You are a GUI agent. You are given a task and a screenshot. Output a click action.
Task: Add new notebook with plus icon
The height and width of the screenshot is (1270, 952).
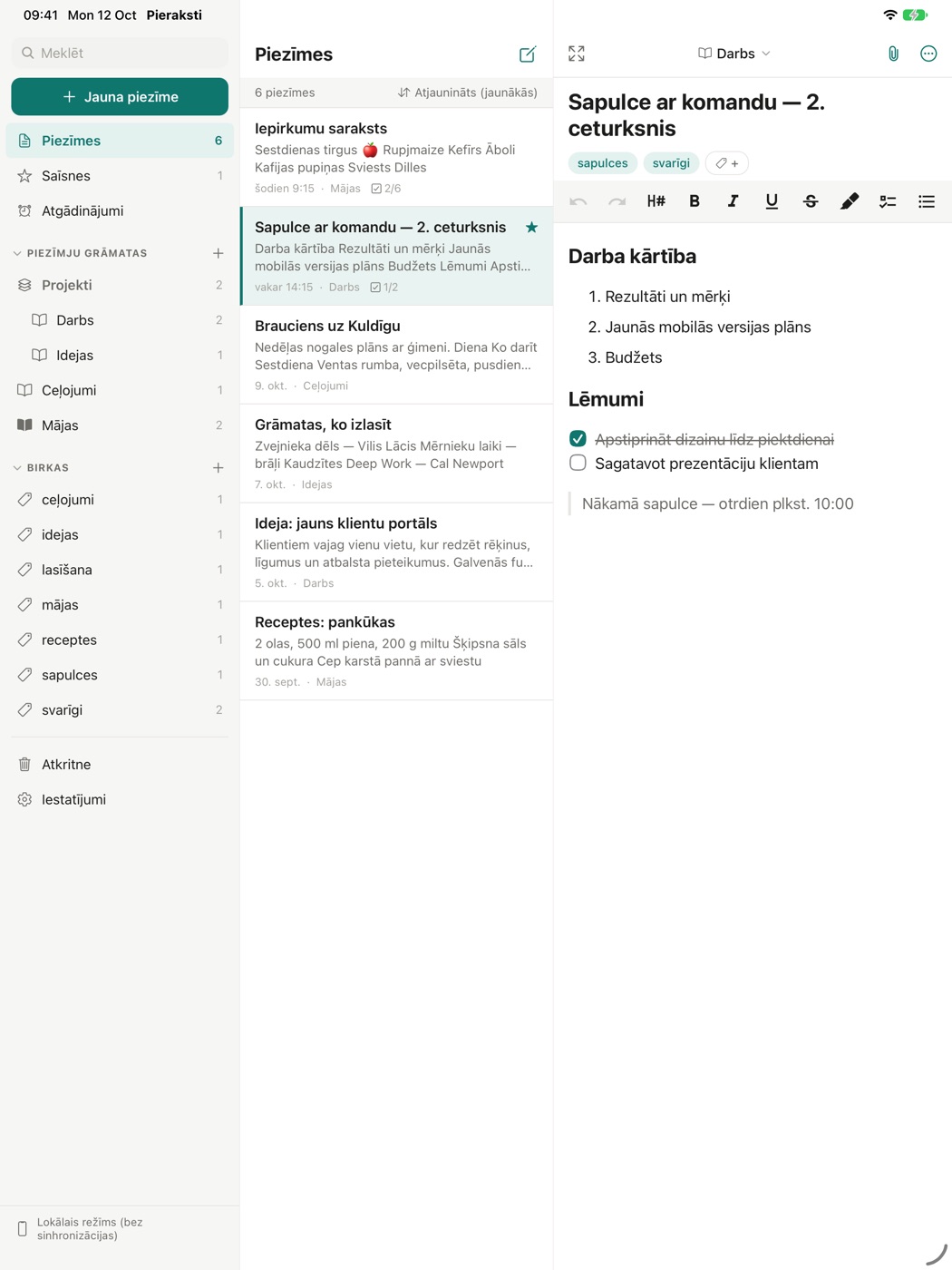pos(219,253)
